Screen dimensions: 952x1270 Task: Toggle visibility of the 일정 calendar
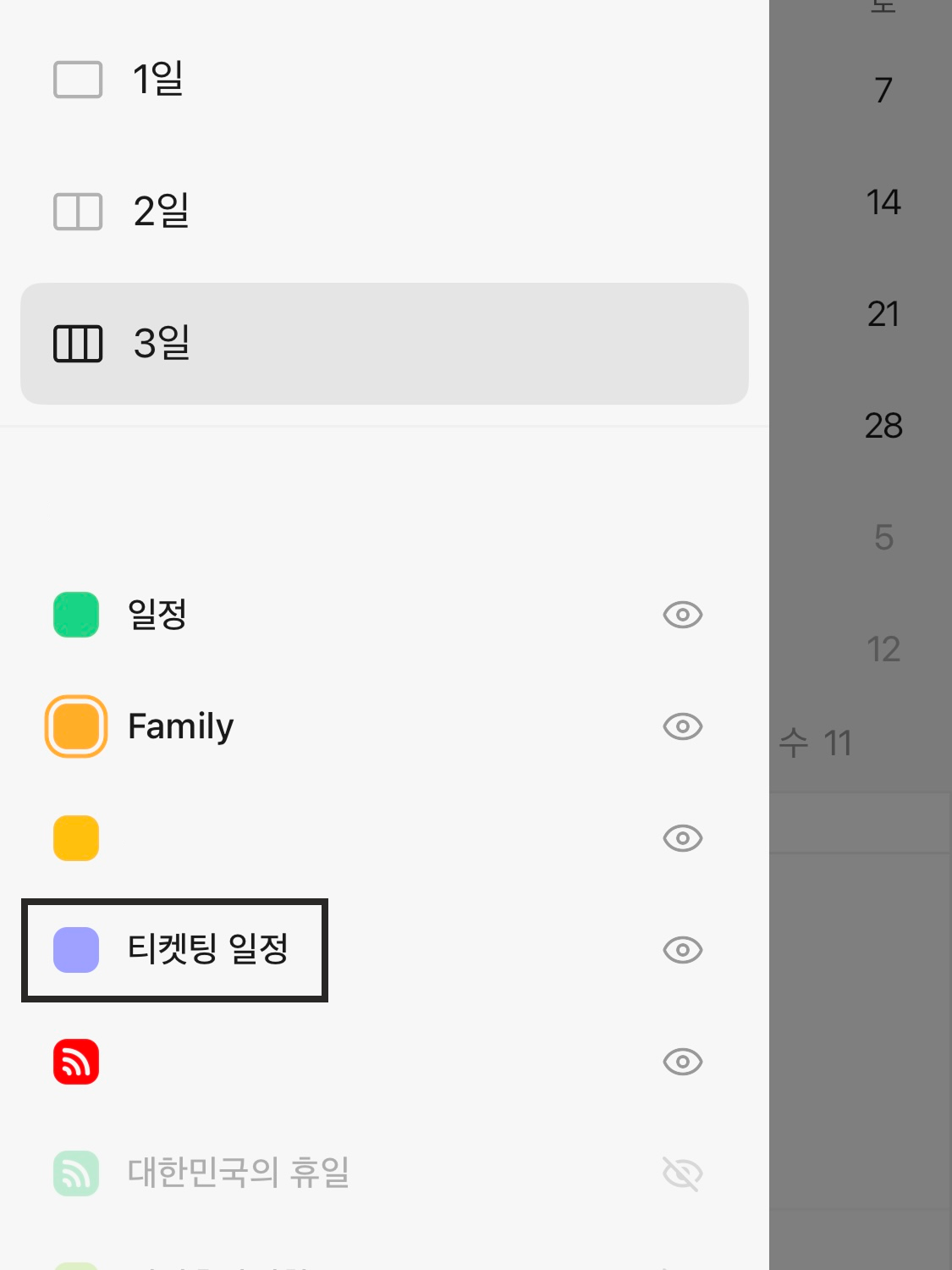click(x=683, y=615)
